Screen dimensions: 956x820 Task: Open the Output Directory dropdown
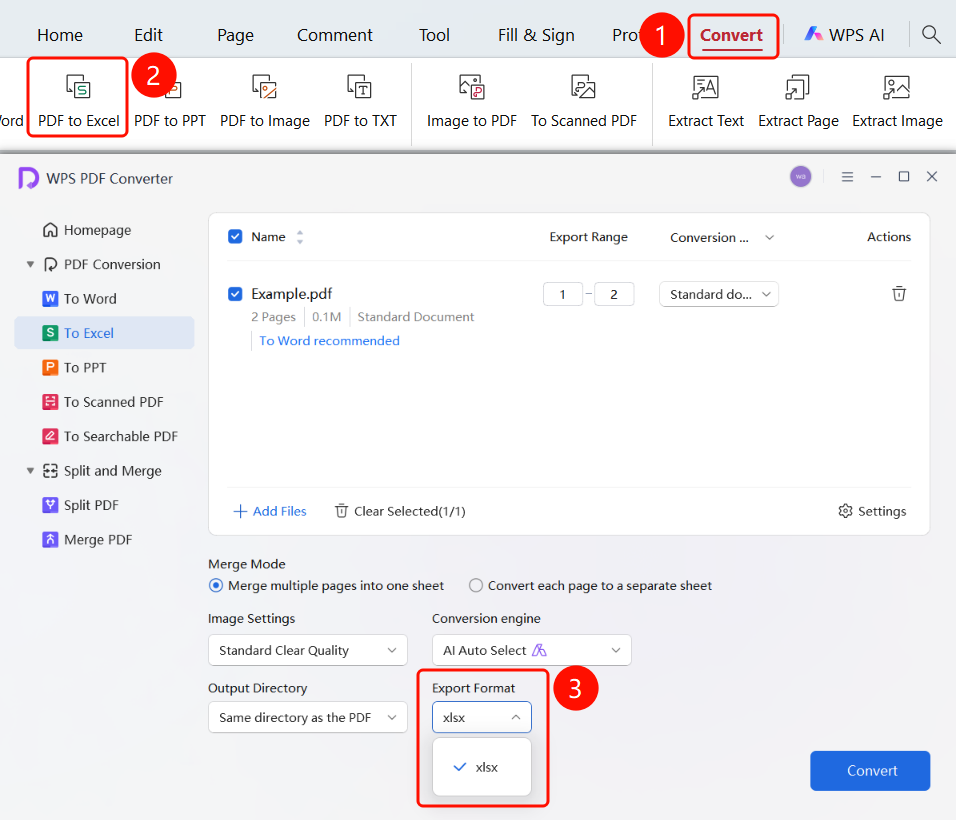coord(308,718)
